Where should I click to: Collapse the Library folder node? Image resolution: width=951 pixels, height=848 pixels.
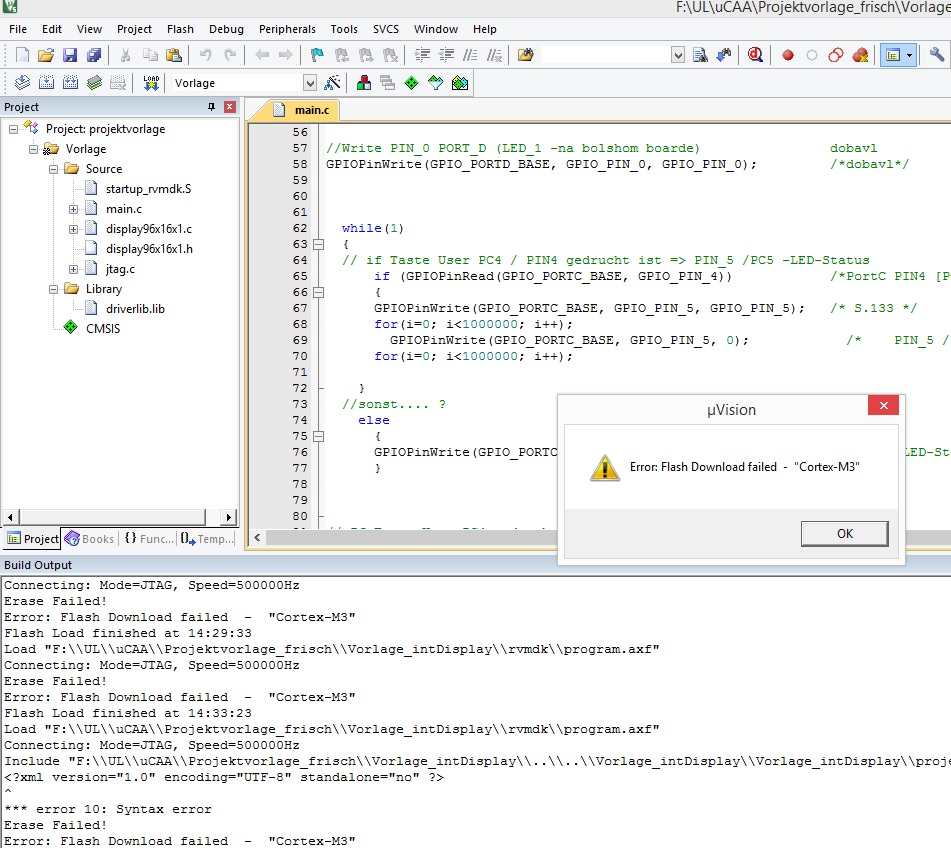pyautogui.click(x=53, y=289)
